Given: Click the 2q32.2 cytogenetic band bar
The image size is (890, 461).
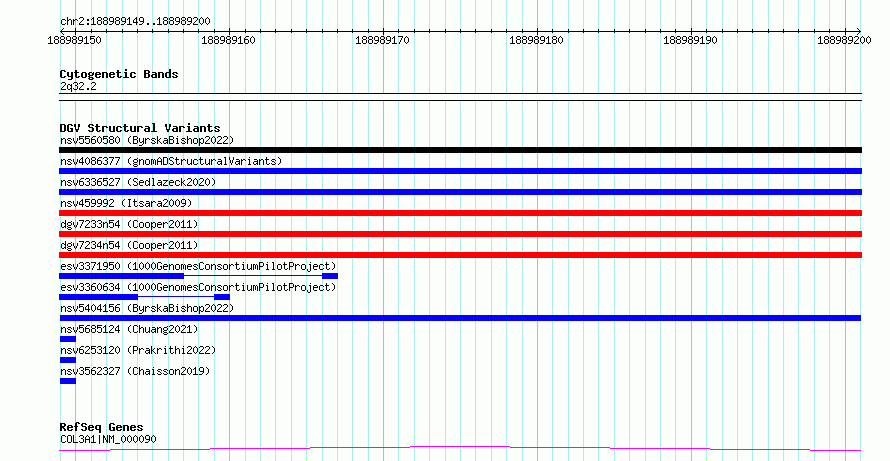Looking at the screenshot, I should tap(460, 97).
